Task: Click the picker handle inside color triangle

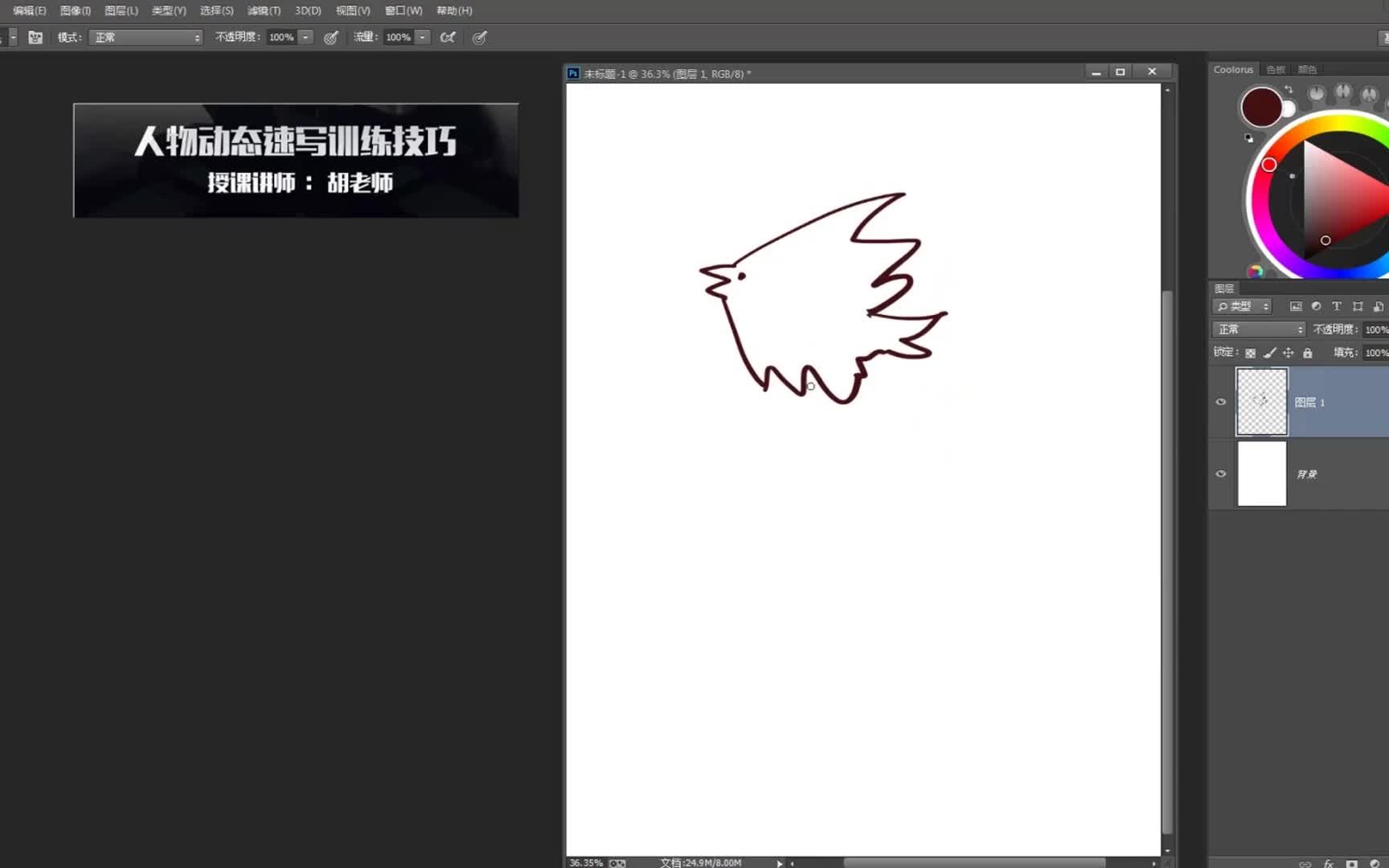Action: [x=1325, y=240]
